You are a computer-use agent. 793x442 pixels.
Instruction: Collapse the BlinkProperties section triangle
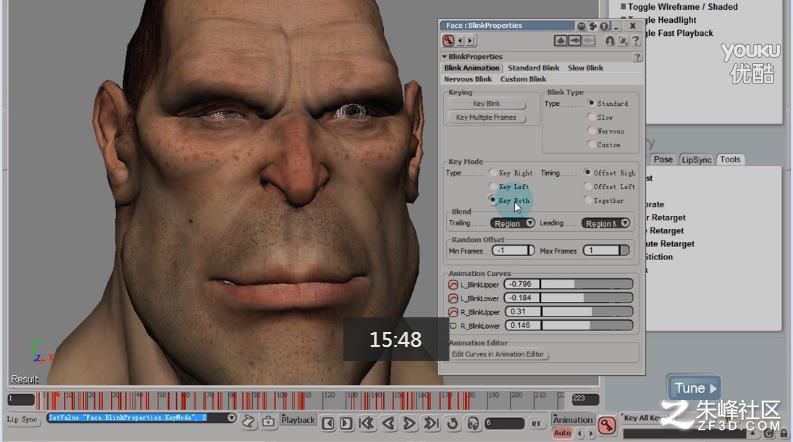(x=445, y=57)
